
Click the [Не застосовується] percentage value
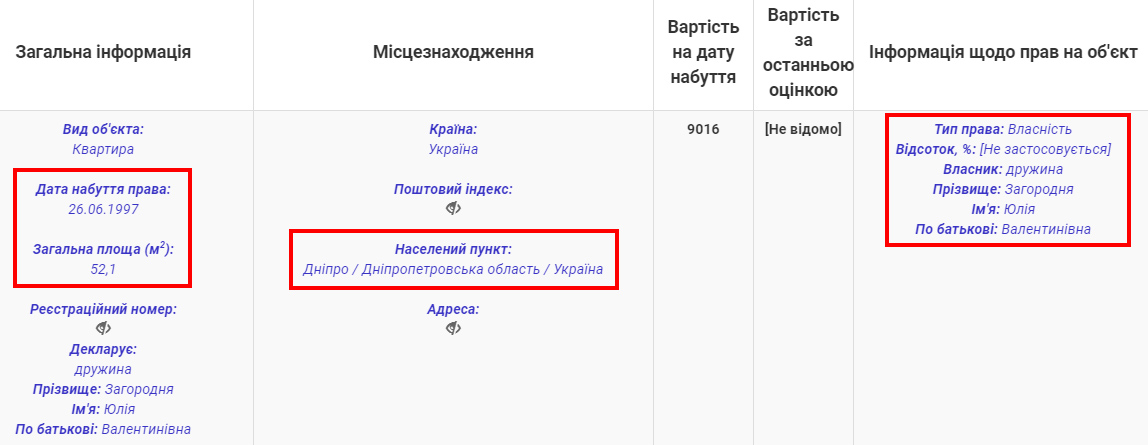[1045, 149]
